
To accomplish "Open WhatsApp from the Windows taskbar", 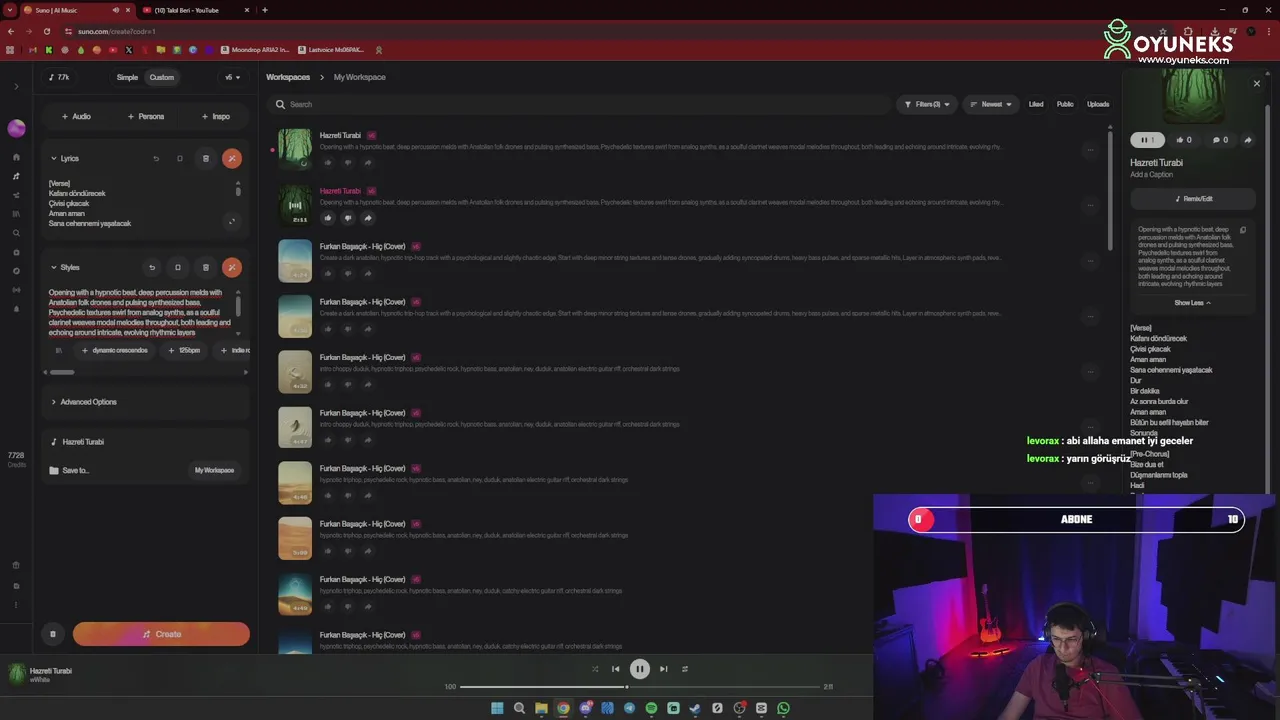I will point(783,708).
